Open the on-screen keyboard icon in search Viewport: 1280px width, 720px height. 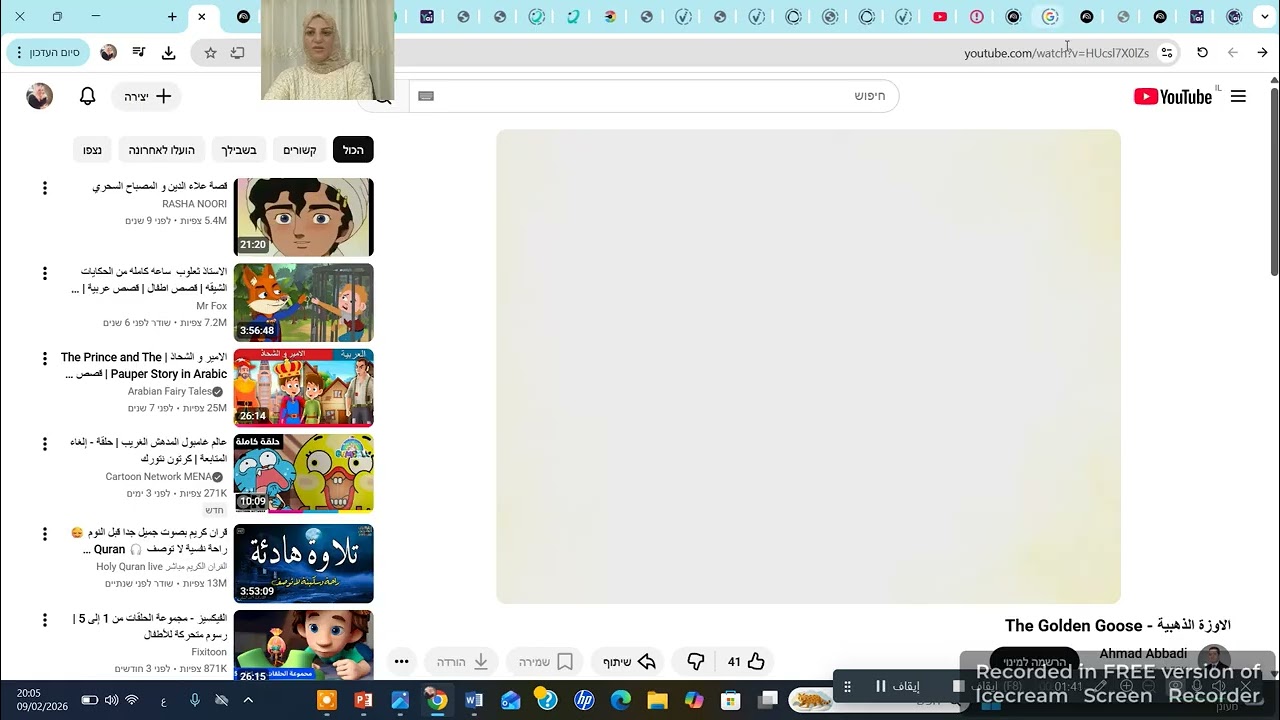426,96
